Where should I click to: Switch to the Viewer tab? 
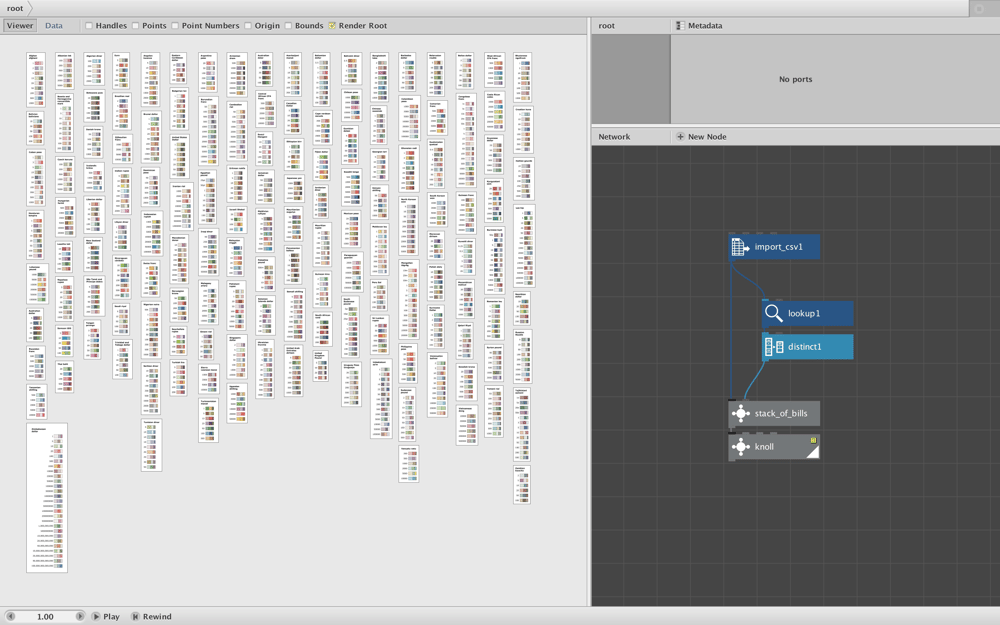[x=20, y=26]
